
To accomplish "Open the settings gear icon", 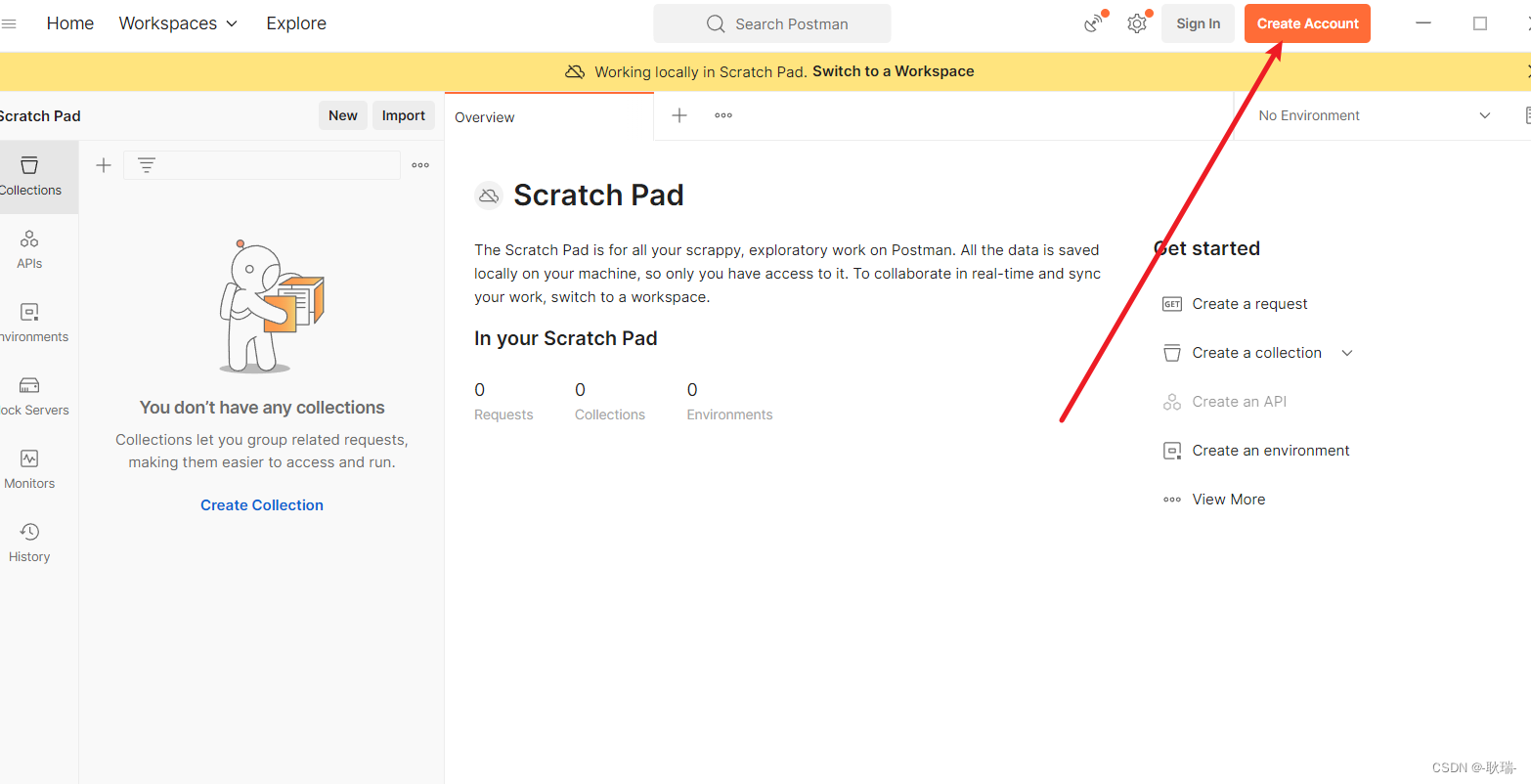I will [1137, 23].
